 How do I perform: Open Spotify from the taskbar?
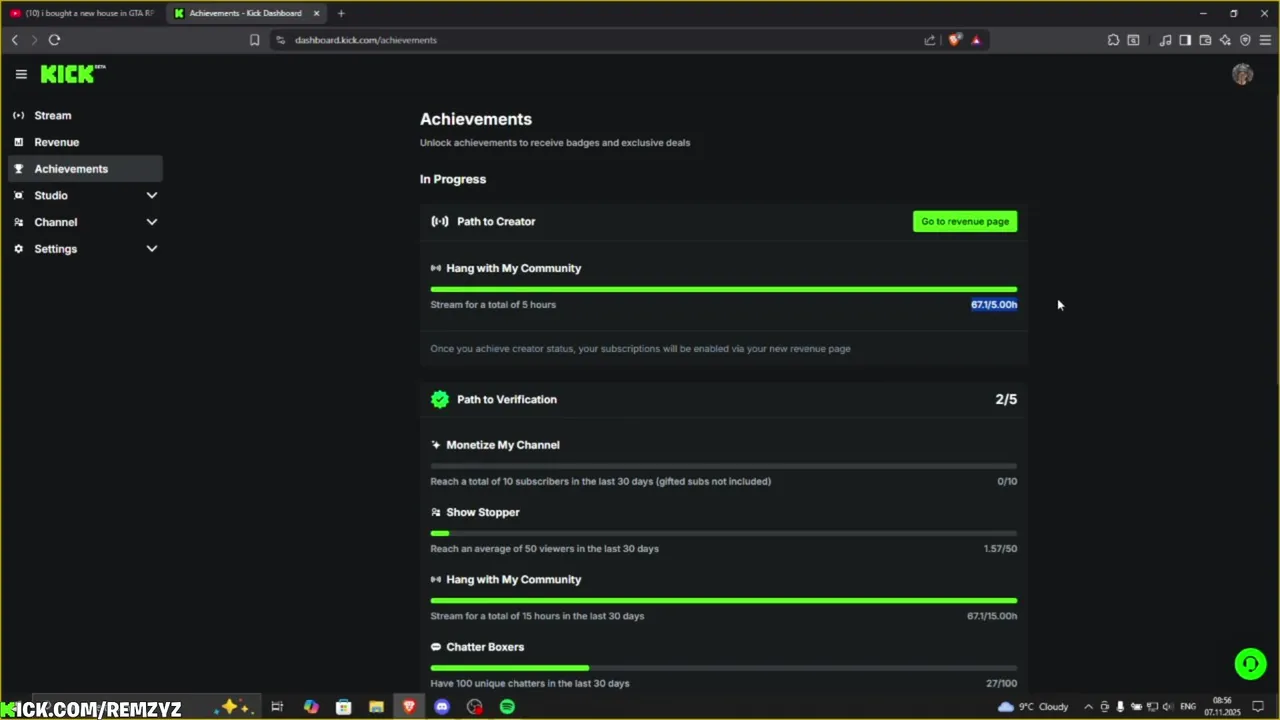507,707
